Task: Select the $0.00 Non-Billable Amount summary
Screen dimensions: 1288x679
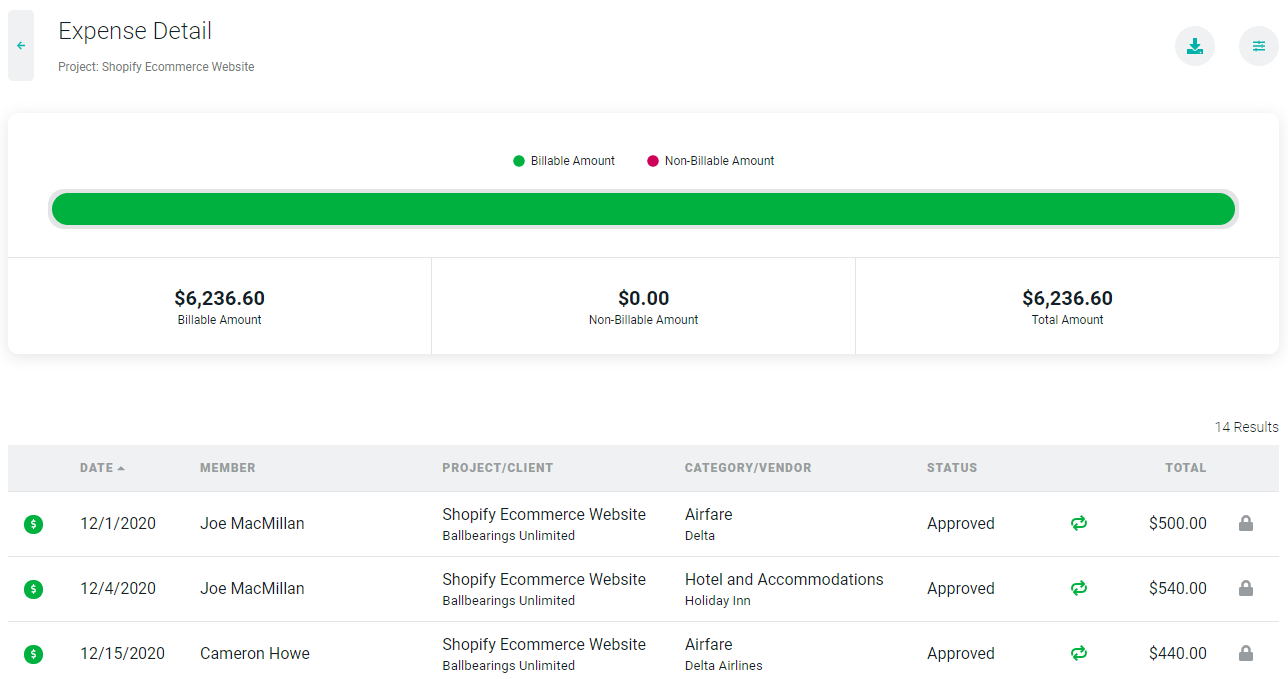Action: pos(644,306)
